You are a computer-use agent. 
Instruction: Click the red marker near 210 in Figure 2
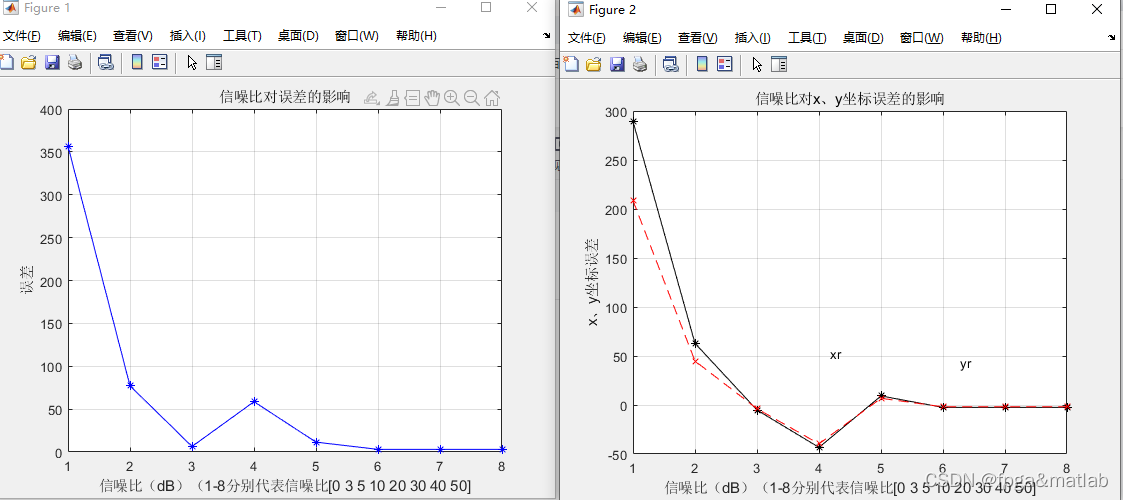tap(633, 201)
